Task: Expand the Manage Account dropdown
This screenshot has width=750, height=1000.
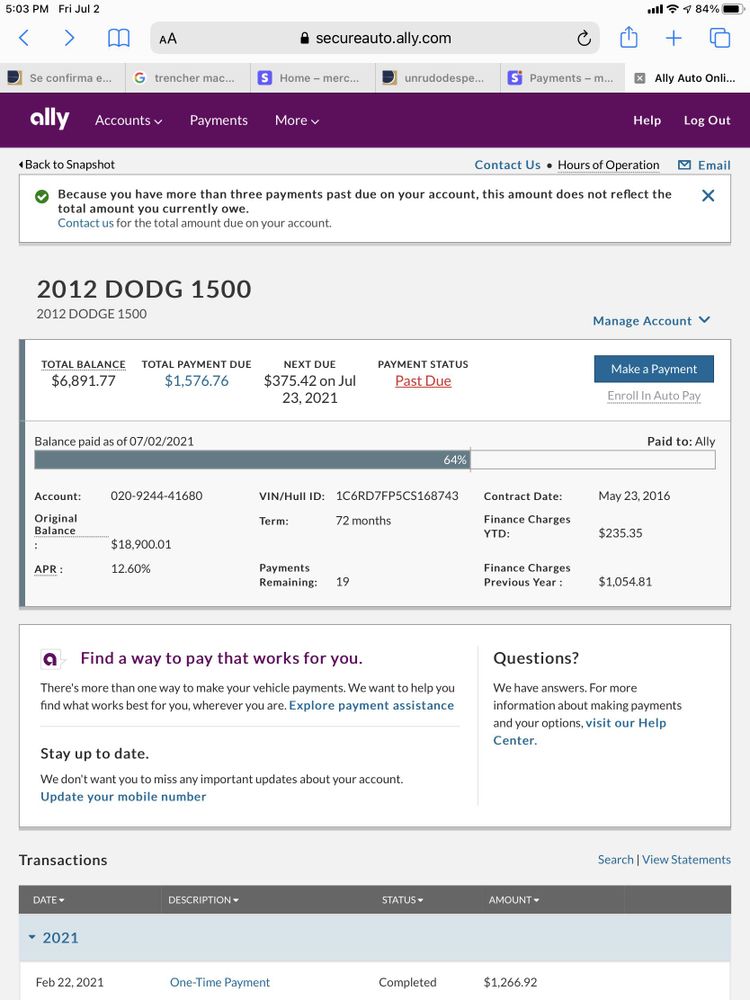Action: click(651, 321)
